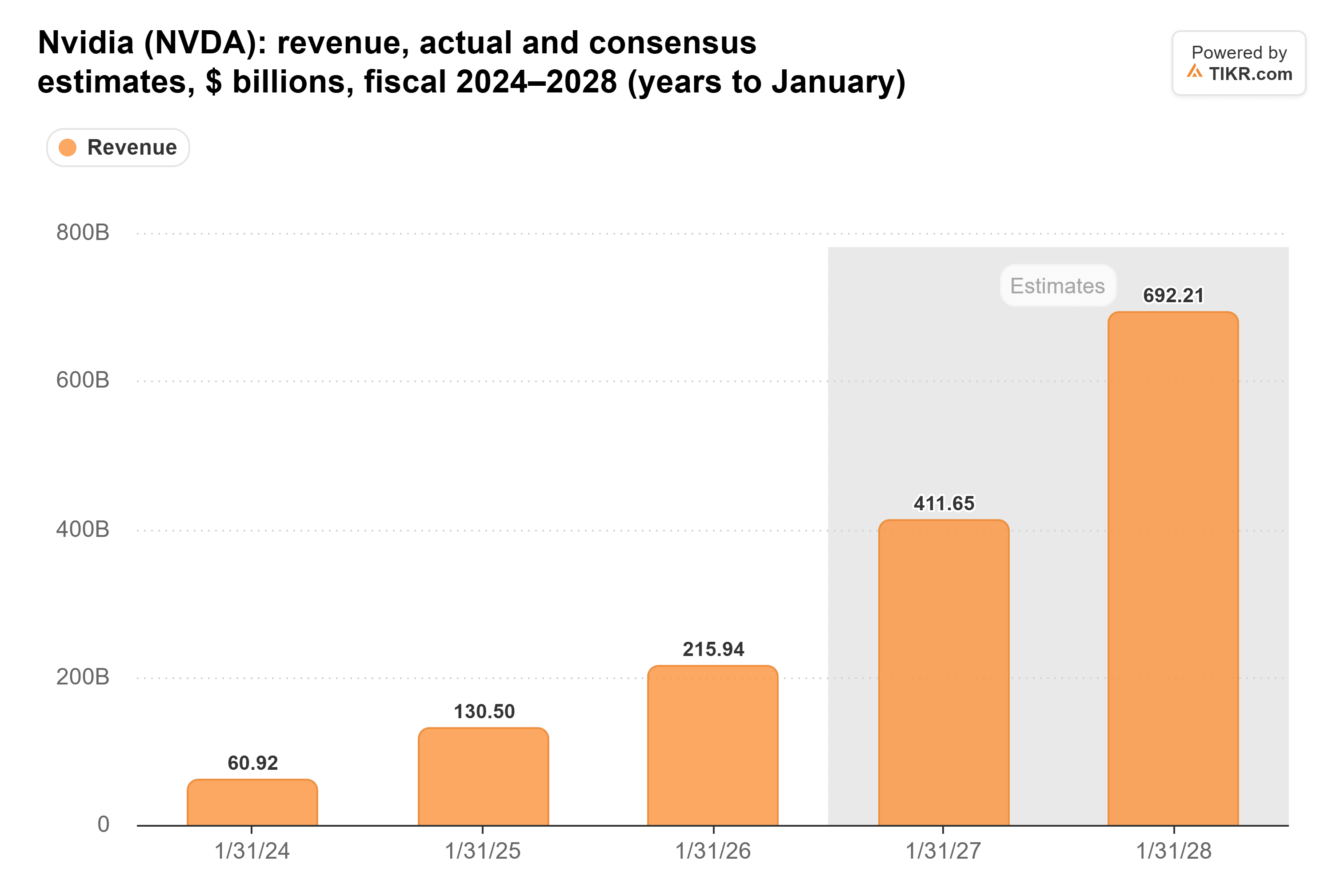
Task: Select the 1/31/24 revenue bar
Action: (252, 802)
